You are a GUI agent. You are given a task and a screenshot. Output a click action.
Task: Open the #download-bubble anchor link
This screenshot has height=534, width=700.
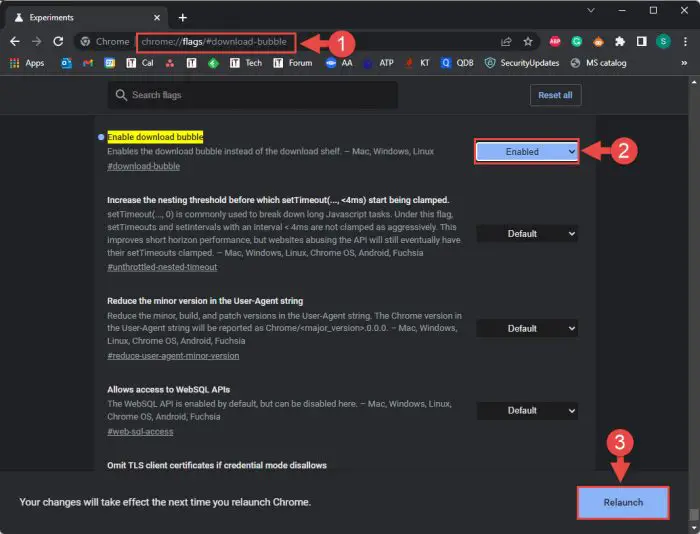click(x=143, y=166)
